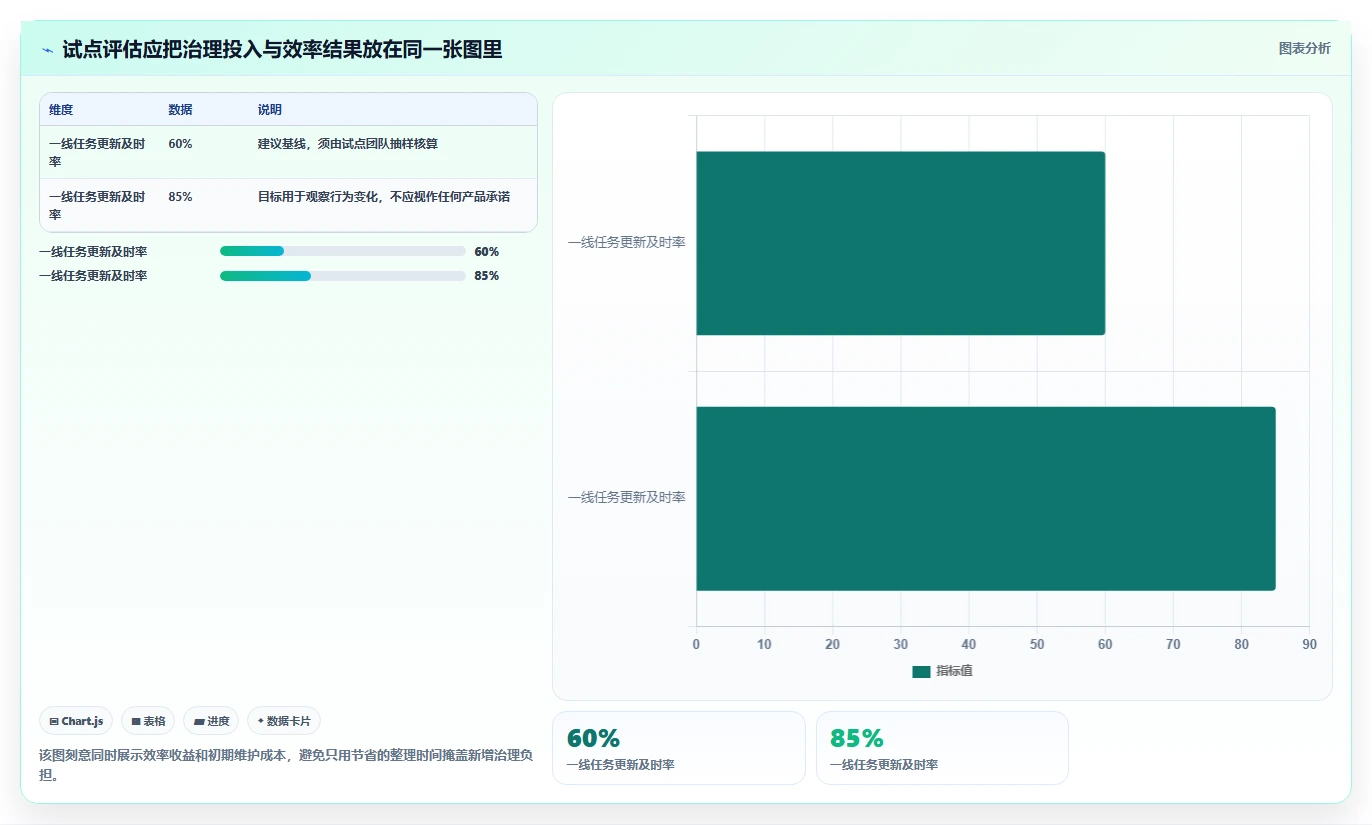Click the 一线任务更新及时率 cell in the table's 60% row
This screenshot has width=1372, height=825.
(98, 152)
